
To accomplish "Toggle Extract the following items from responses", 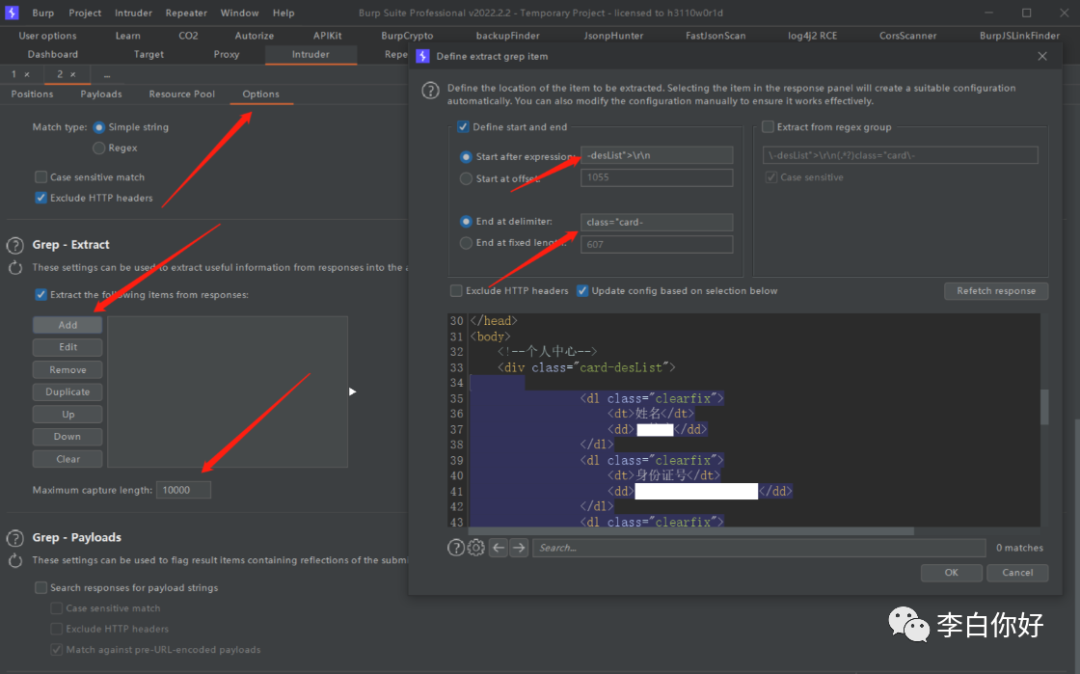I will (x=41, y=295).
